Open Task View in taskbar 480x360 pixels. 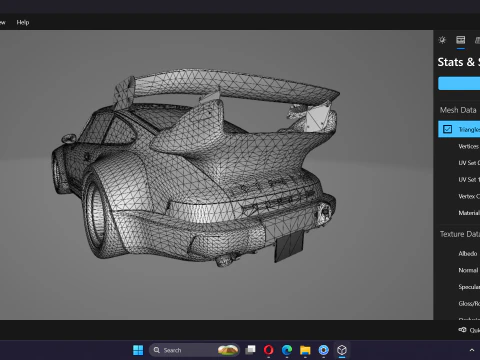click(x=250, y=350)
